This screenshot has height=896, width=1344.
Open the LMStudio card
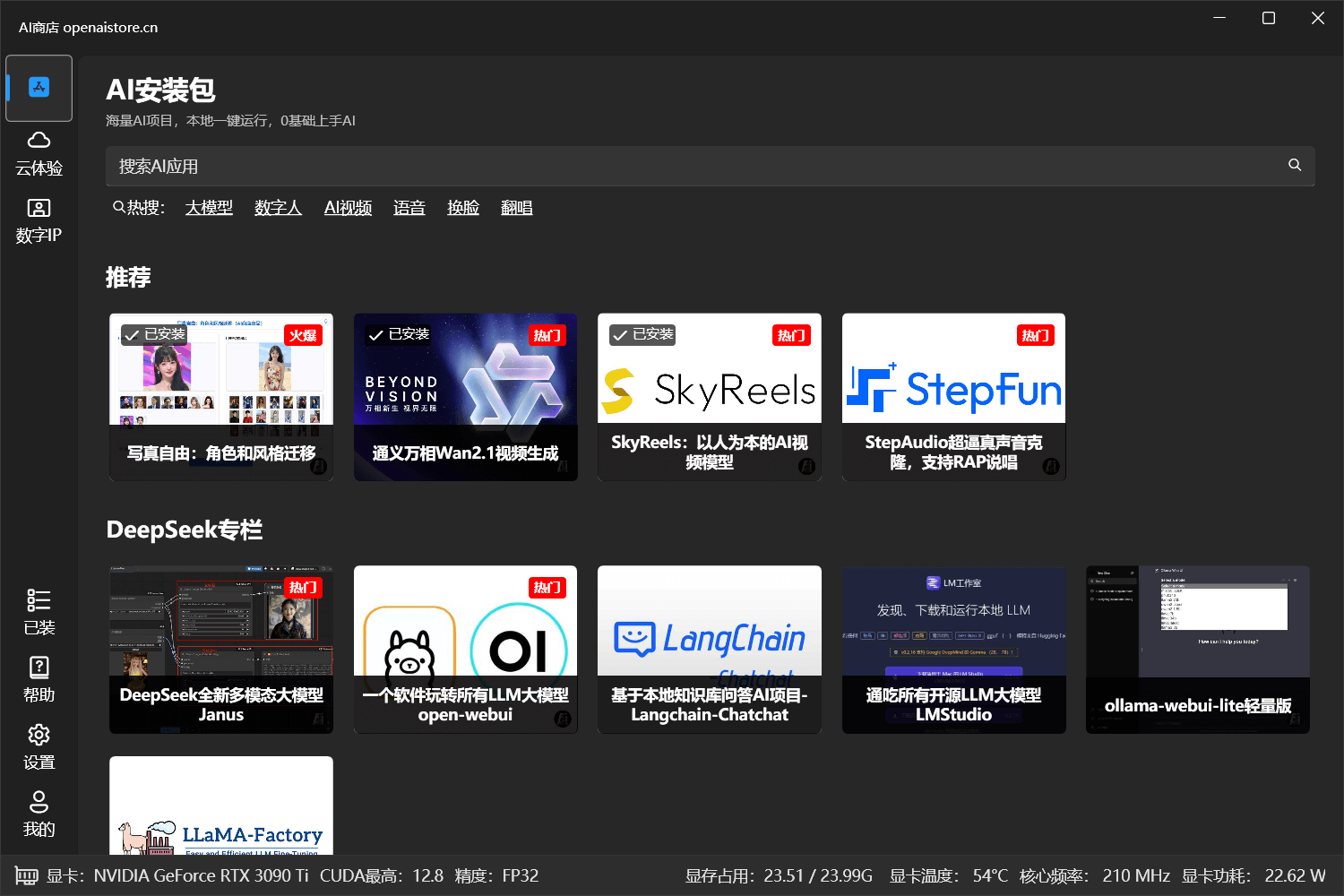click(954, 650)
